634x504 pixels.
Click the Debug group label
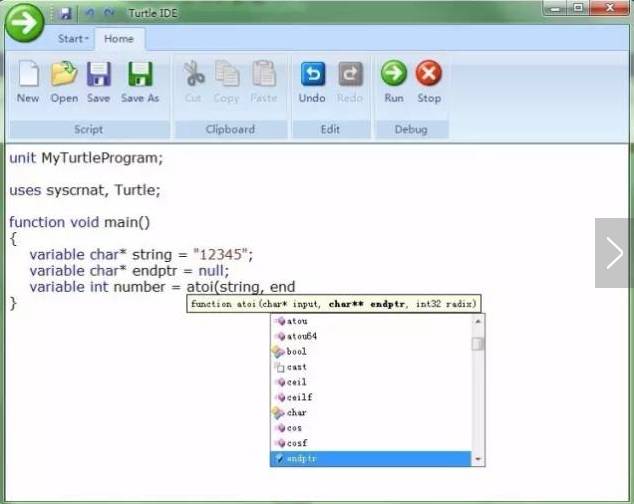411,129
